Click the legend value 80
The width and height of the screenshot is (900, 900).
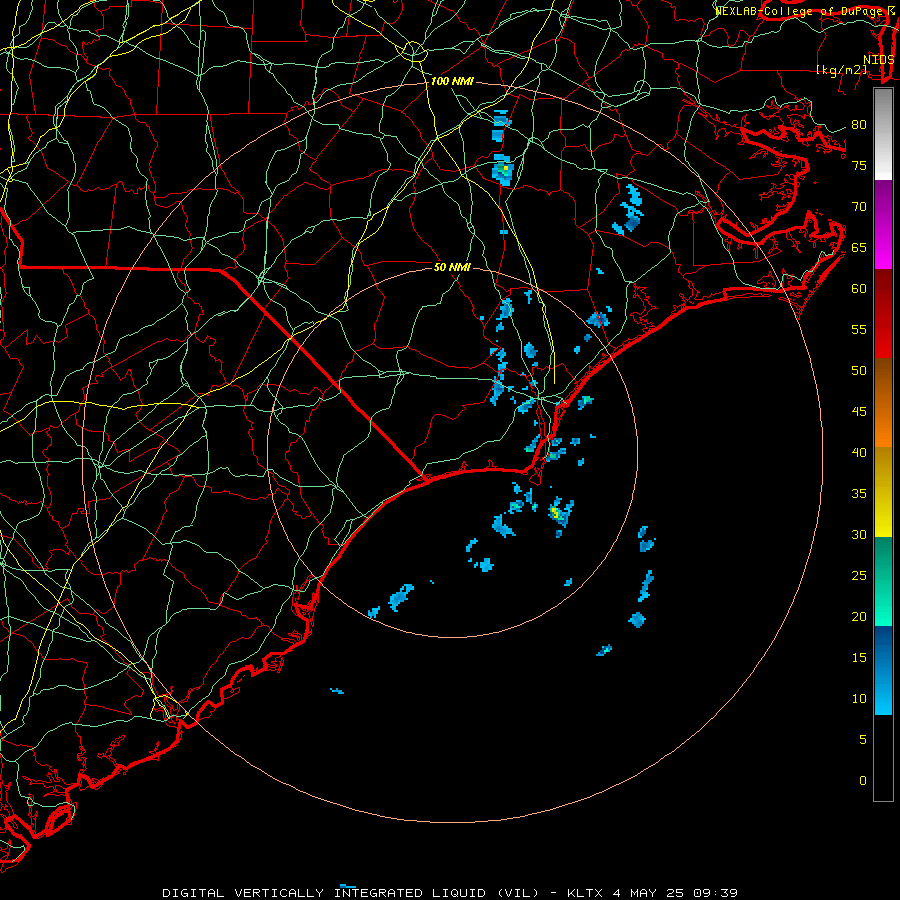[859, 125]
